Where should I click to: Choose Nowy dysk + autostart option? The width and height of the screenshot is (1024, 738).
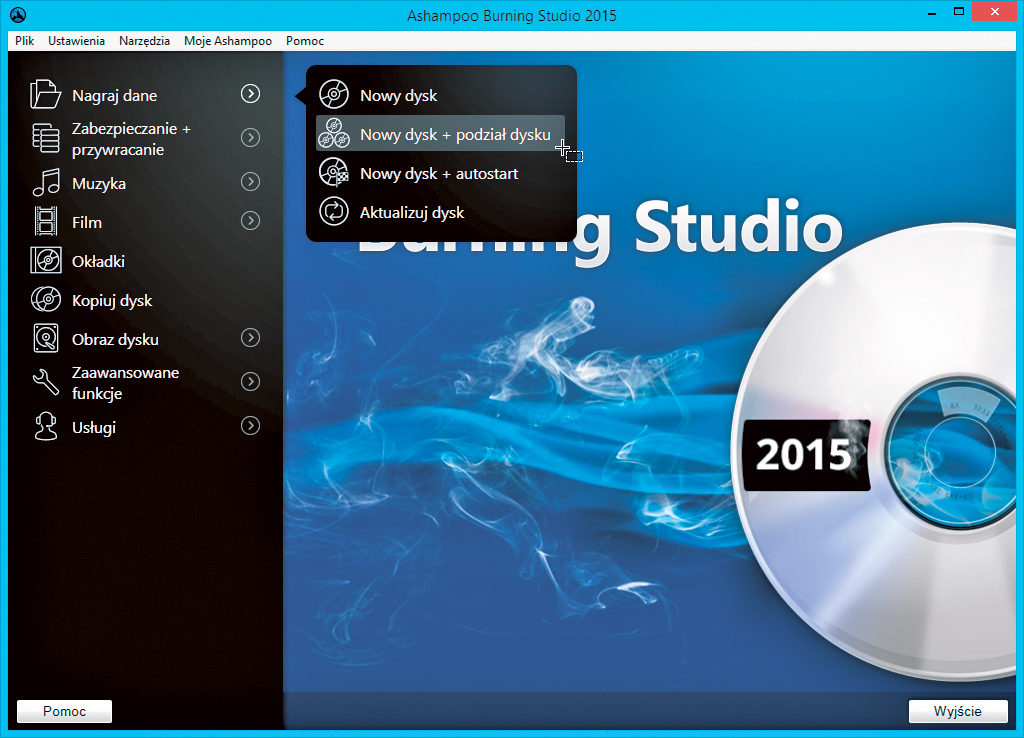439,174
